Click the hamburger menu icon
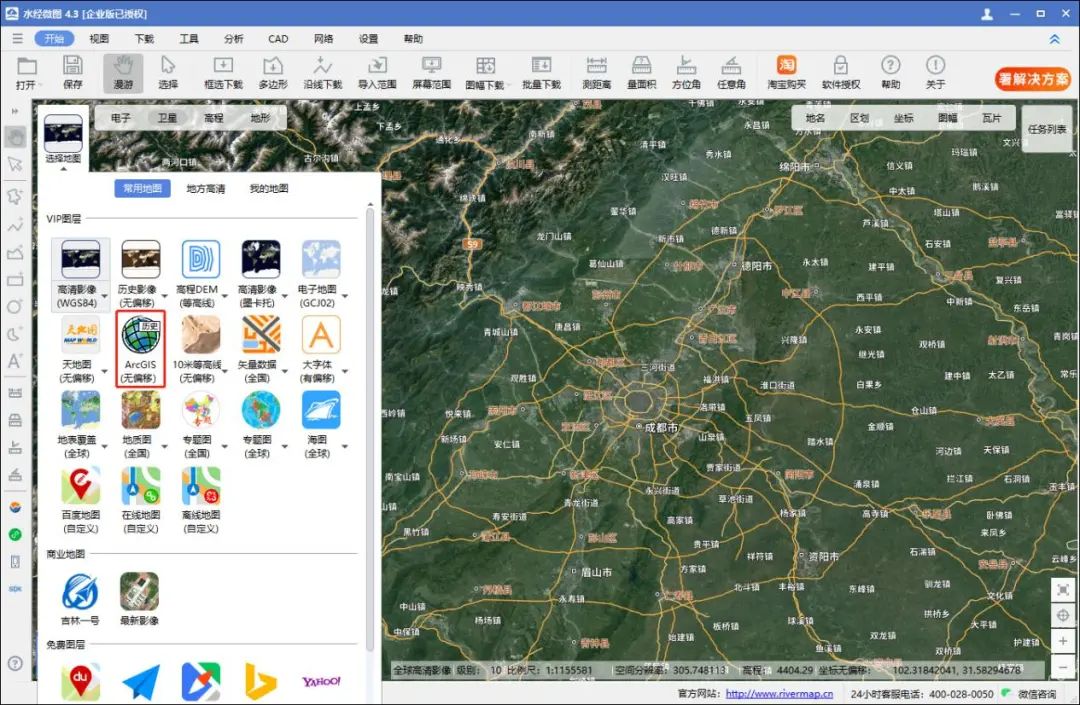 17,39
